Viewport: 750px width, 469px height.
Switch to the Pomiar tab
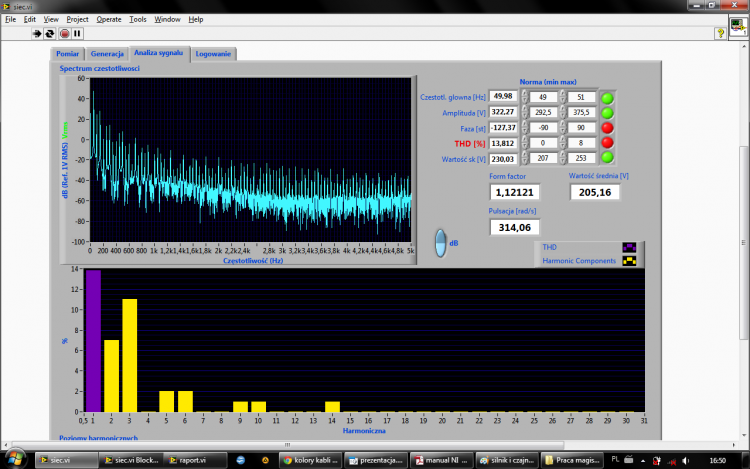pyautogui.click(x=67, y=54)
